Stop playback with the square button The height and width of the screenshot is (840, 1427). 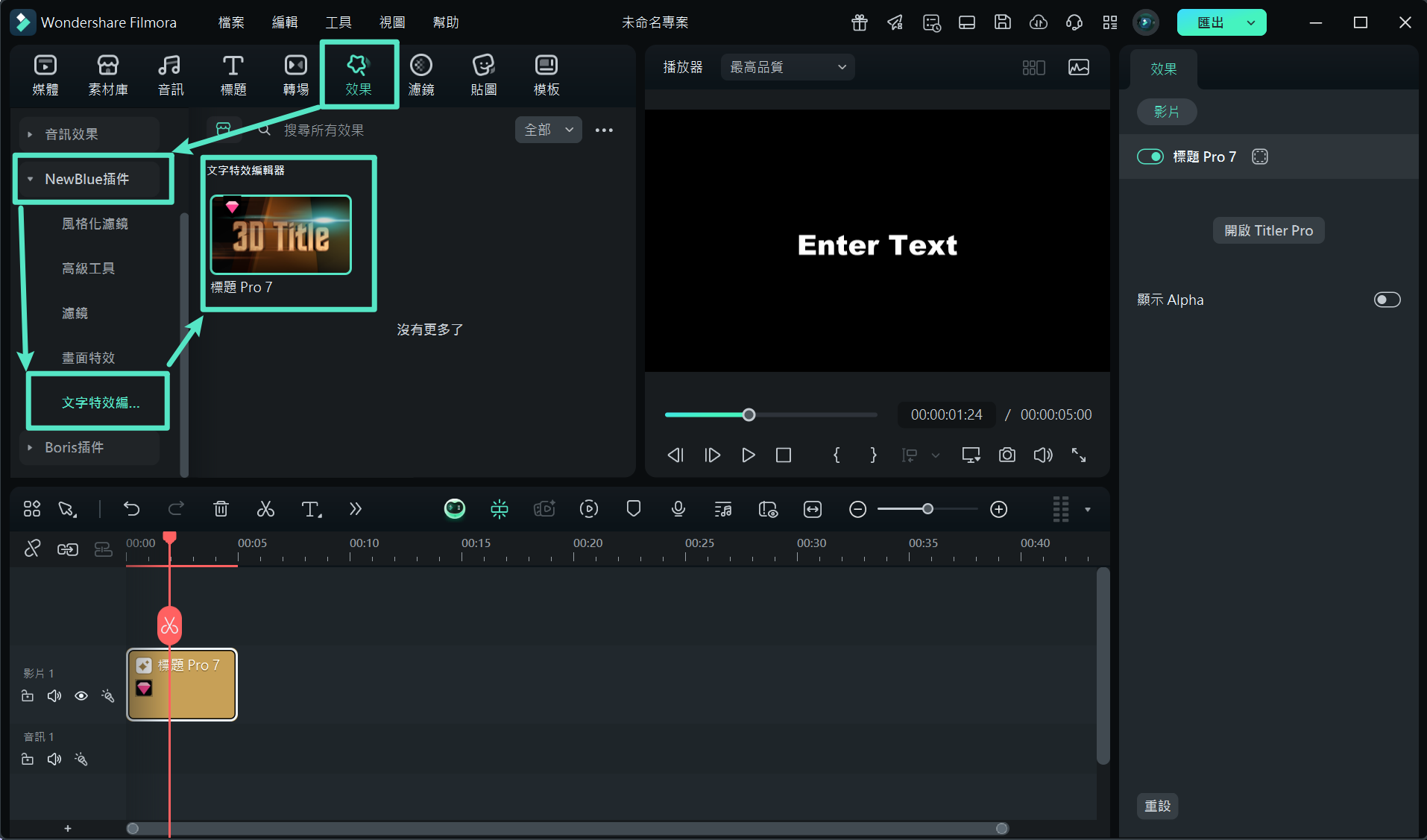(783, 455)
